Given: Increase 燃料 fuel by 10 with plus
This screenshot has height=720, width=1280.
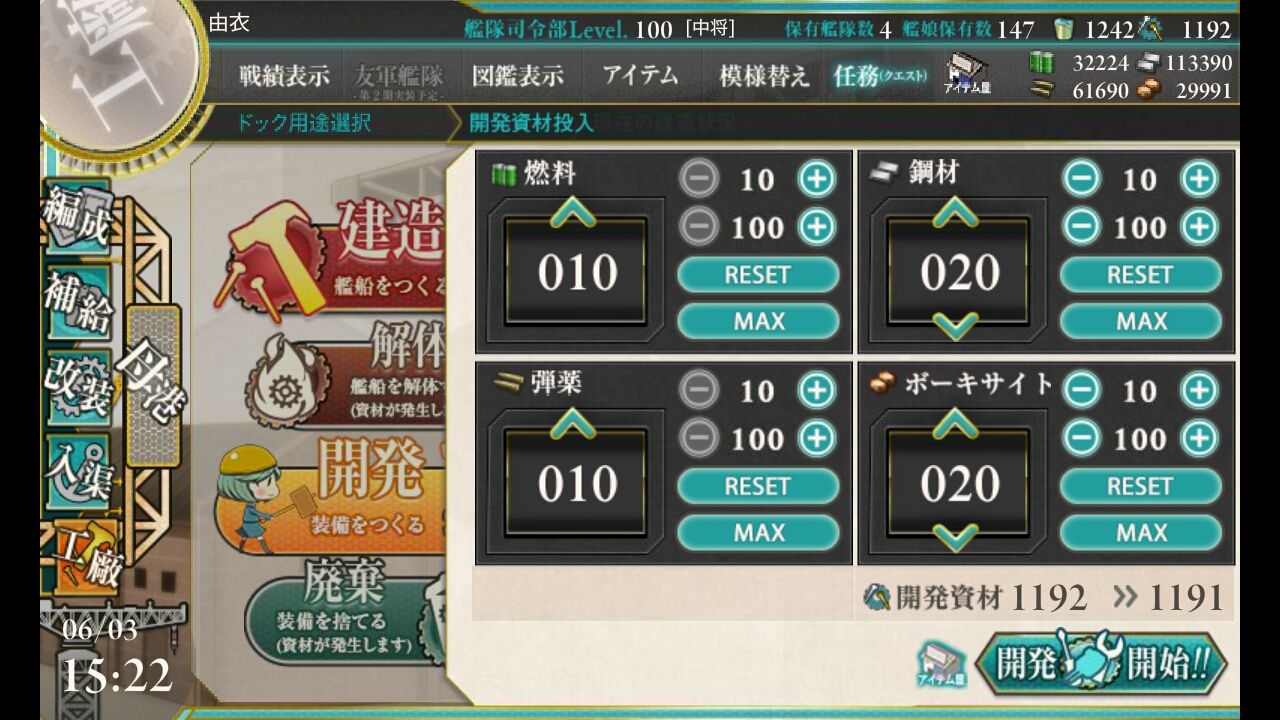Looking at the screenshot, I should (816, 179).
